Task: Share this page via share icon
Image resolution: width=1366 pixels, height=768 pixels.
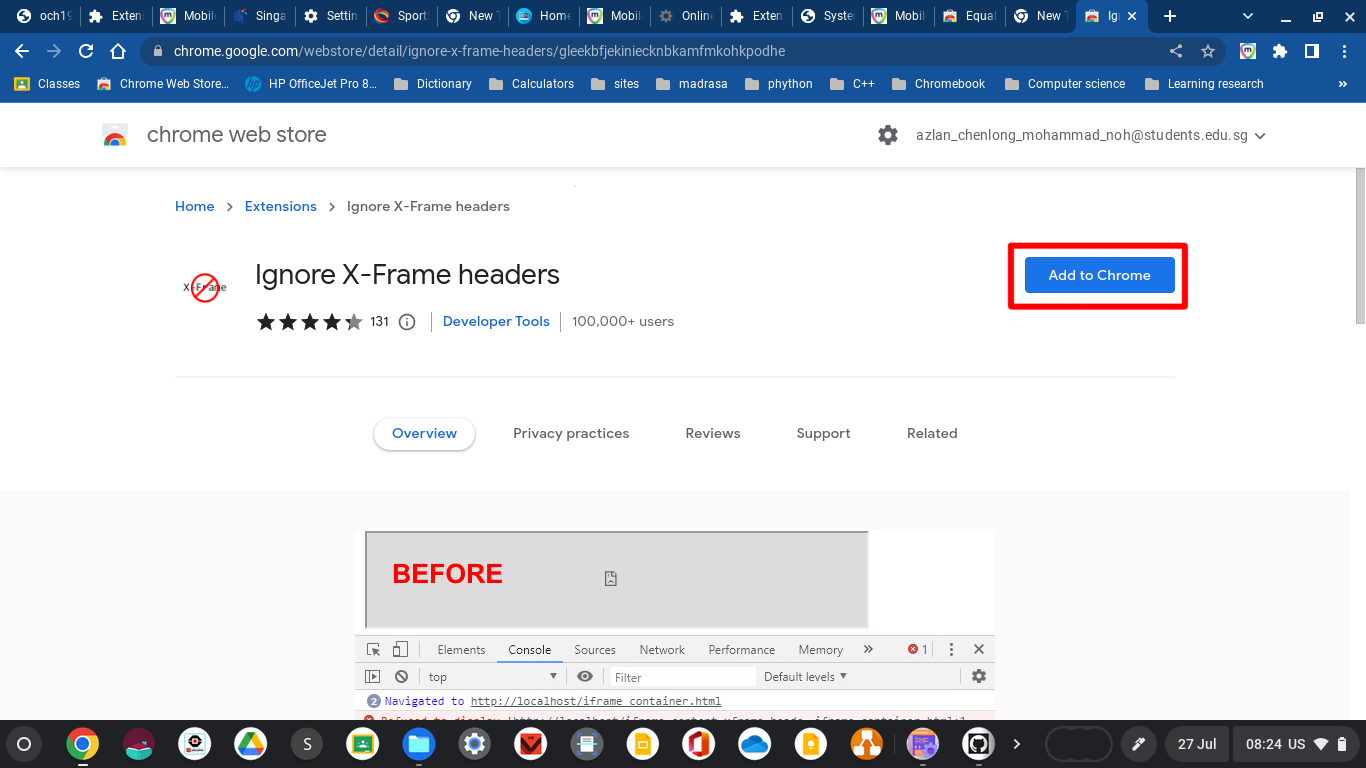Action: [x=1176, y=51]
